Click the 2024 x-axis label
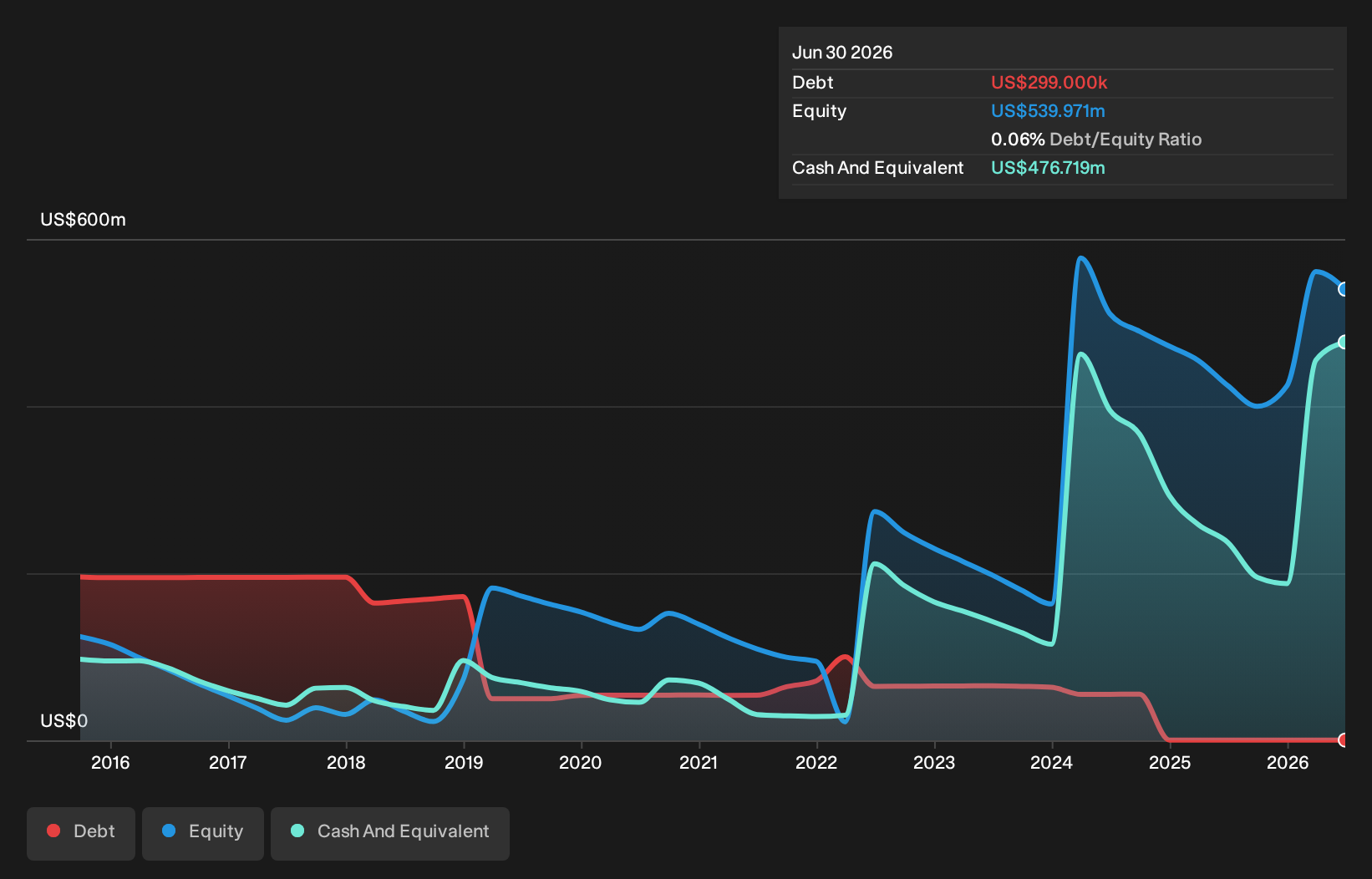Viewport: 1372px width, 879px height. [x=1052, y=763]
